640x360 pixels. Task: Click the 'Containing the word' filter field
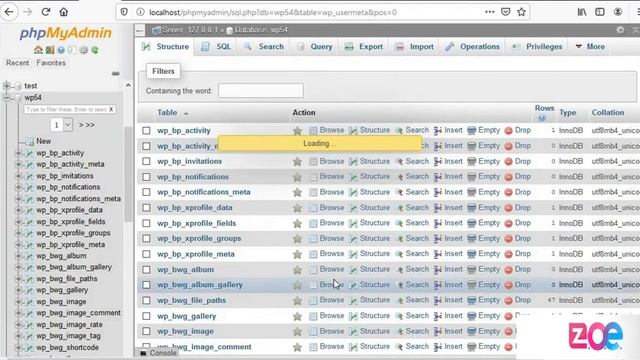[261, 91]
